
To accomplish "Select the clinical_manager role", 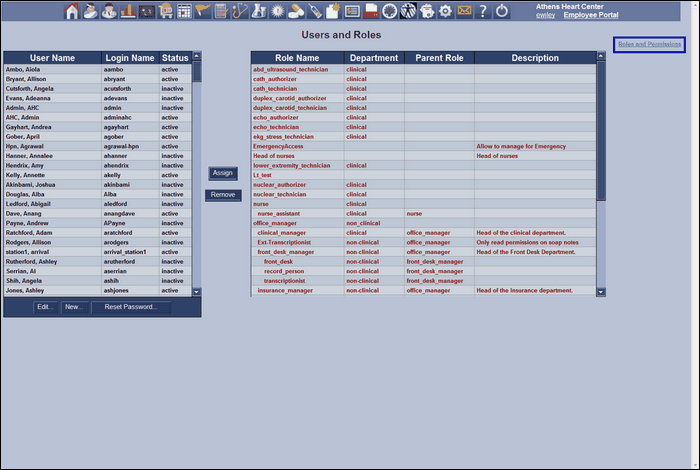I will 423,233.
